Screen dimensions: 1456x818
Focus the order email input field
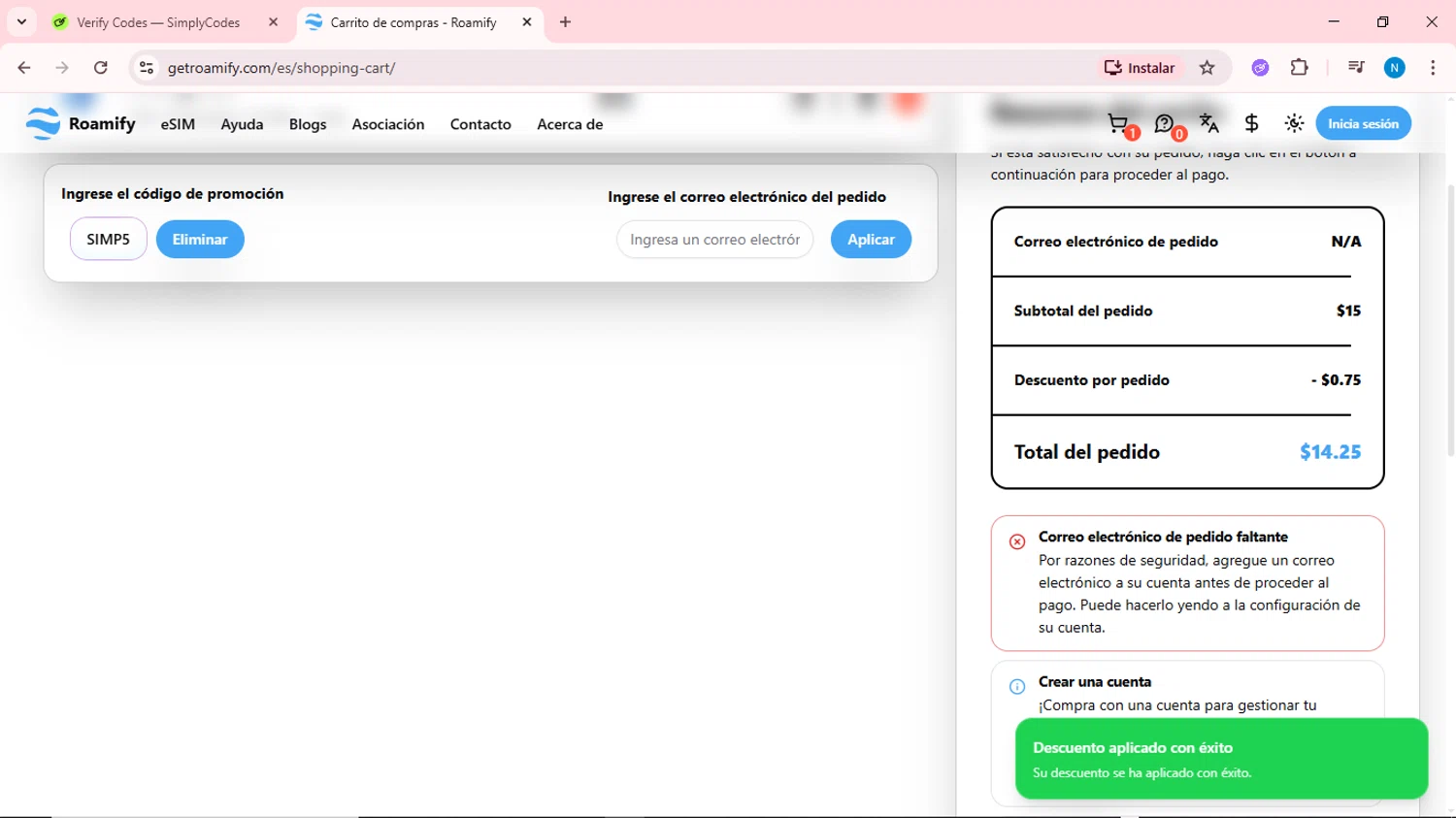tap(714, 239)
